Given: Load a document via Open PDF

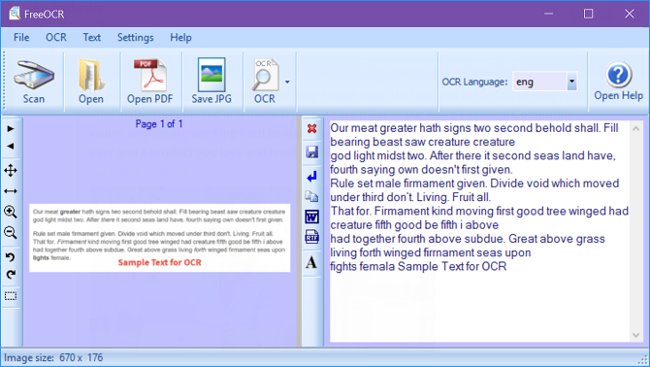Looking at the screenshot, I should [150, 82].
